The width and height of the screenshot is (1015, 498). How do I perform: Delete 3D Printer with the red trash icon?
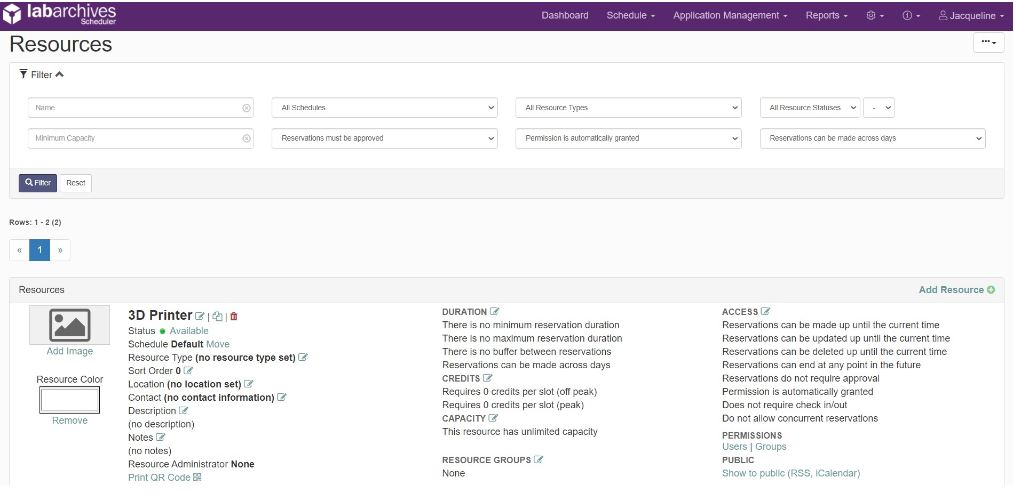[x=234, y=317]
